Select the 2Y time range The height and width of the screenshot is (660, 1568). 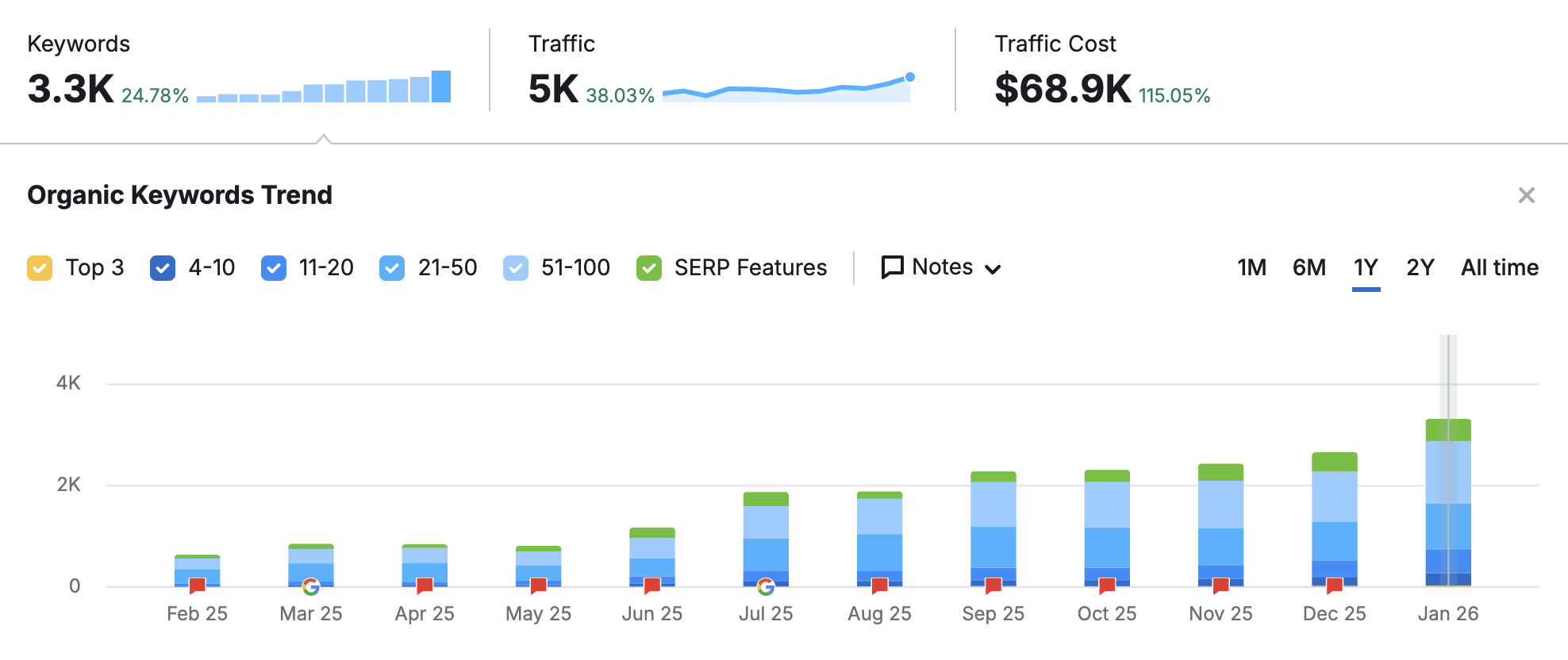pyautogui.click(x=1420, y=267)
